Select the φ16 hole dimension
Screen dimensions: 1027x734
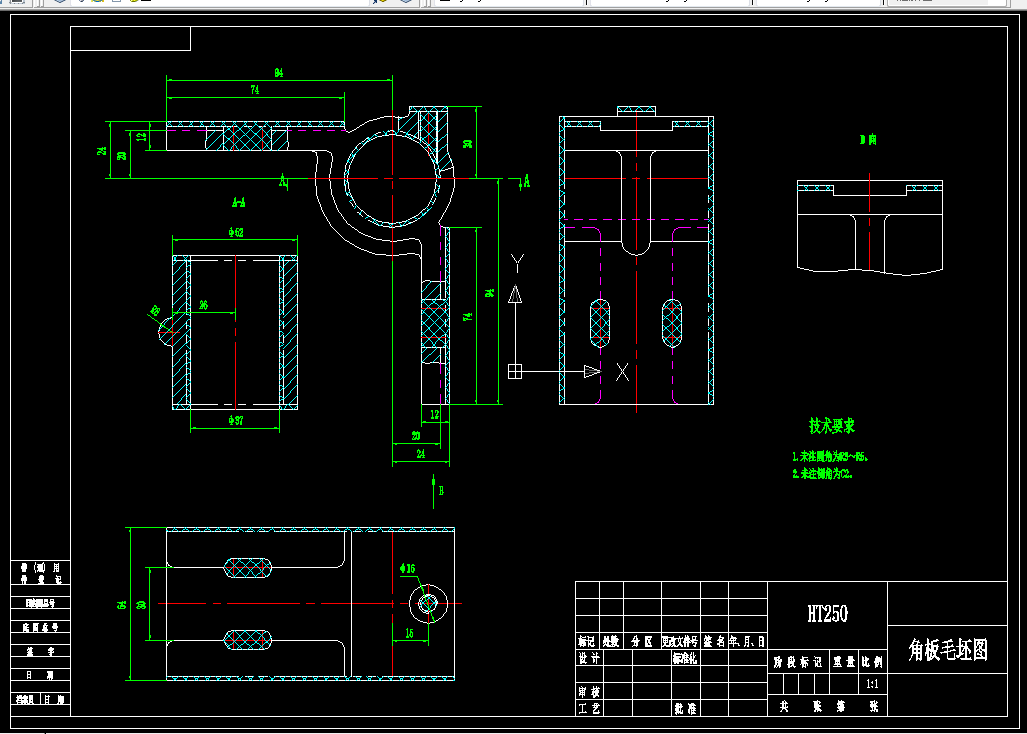407,568
